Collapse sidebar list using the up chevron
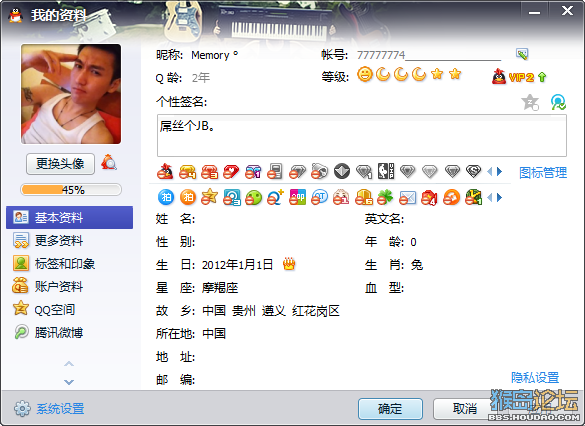The width and height of the screenshot is (585, 426). click(69, 363)
